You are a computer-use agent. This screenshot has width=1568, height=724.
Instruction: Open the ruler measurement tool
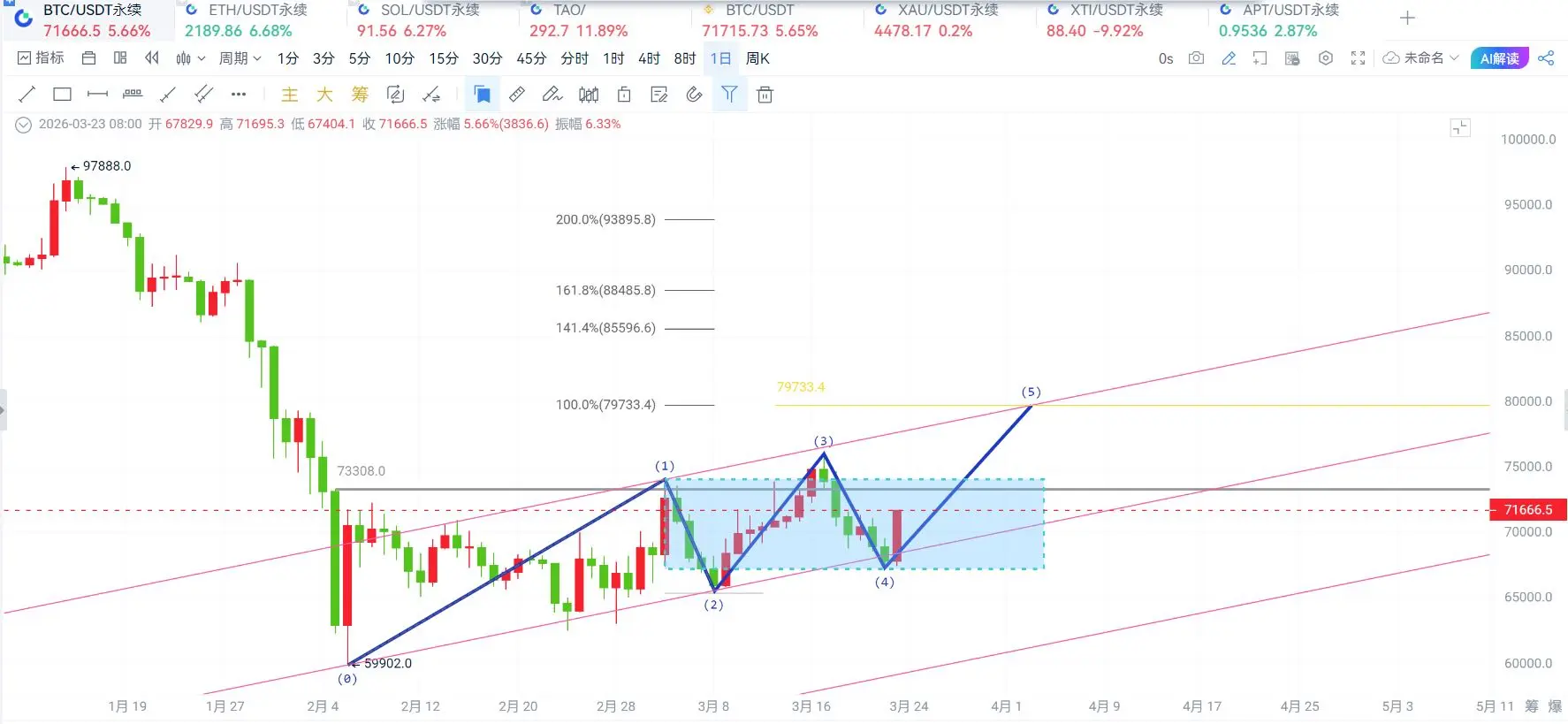click(517, 94)
